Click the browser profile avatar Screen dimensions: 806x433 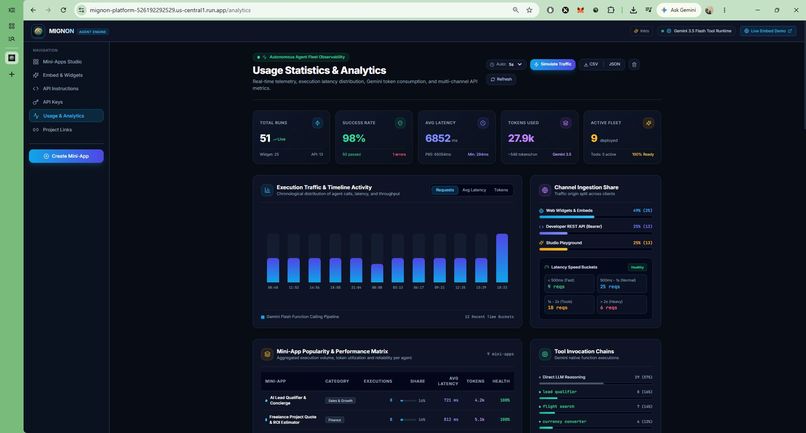pyautogui.click(x=709, y=10)
